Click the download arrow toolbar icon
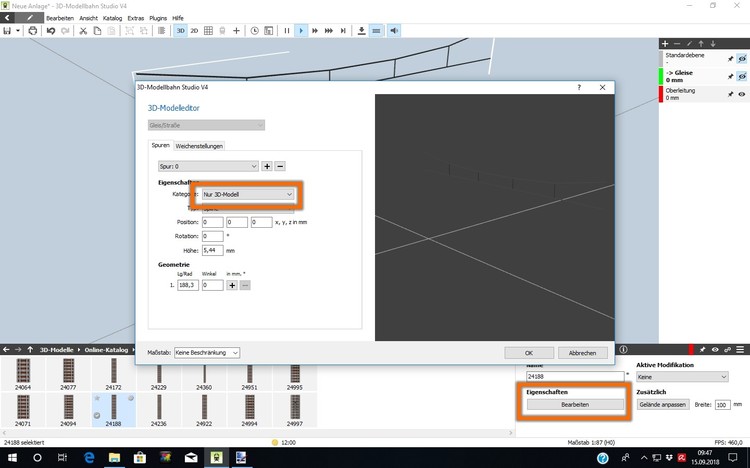 362,31
